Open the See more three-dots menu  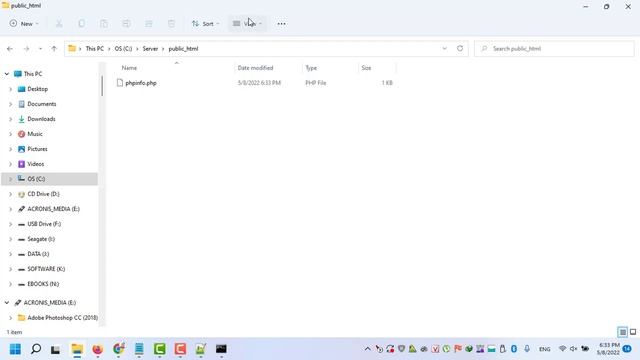pos(281,24)
